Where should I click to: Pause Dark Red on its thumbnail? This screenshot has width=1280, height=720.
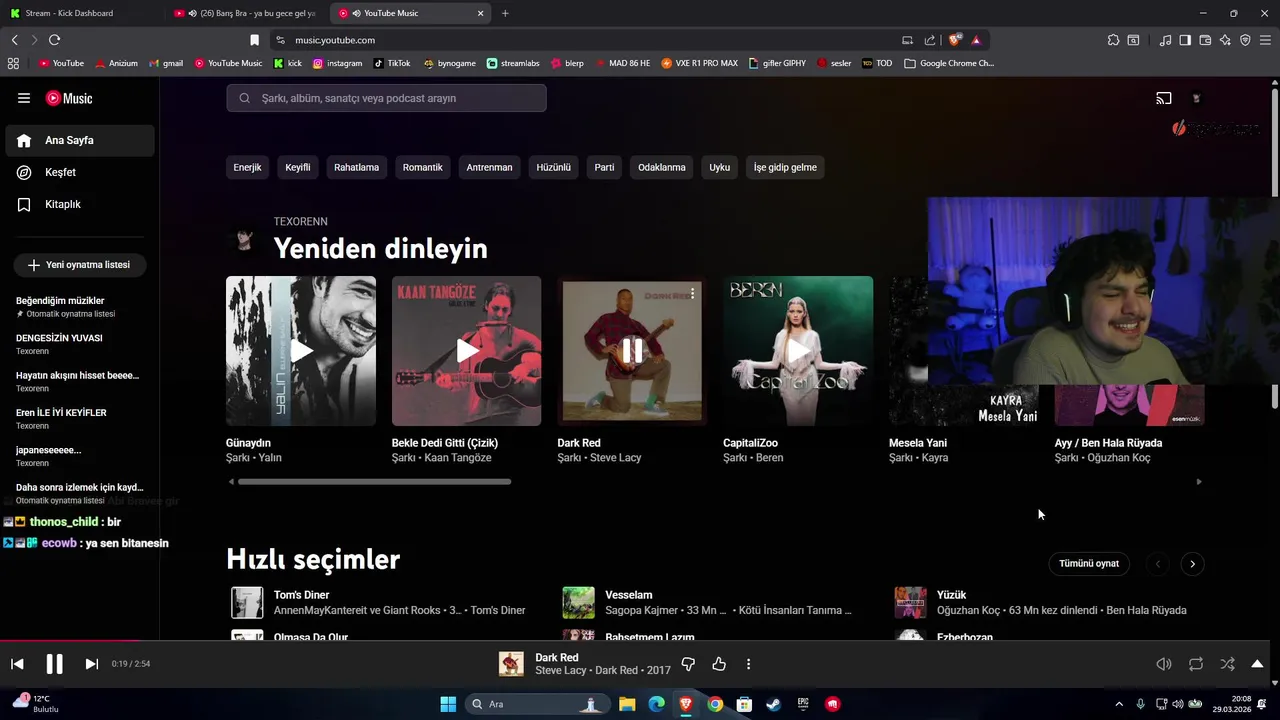(632, 350)
